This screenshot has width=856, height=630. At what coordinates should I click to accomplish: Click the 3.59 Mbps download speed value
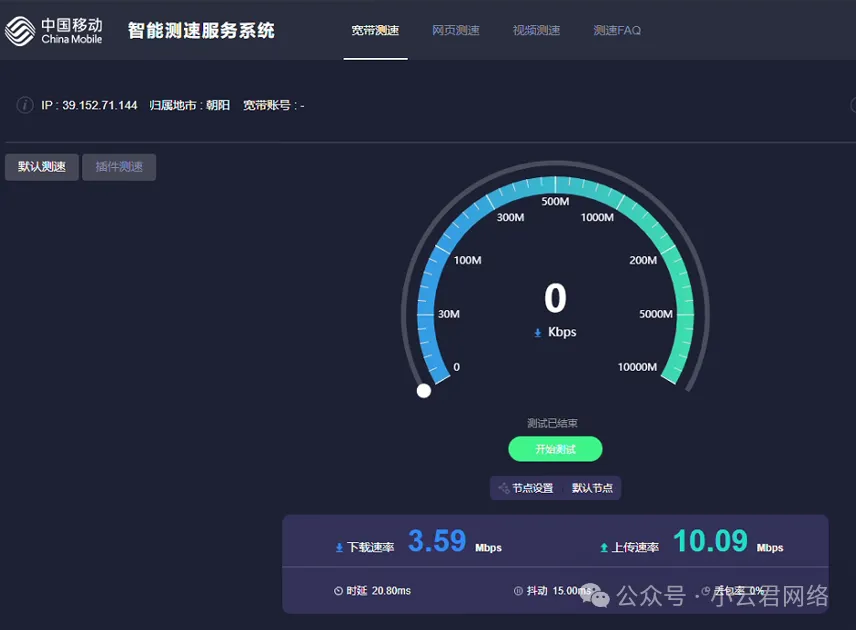pos(437,541)
